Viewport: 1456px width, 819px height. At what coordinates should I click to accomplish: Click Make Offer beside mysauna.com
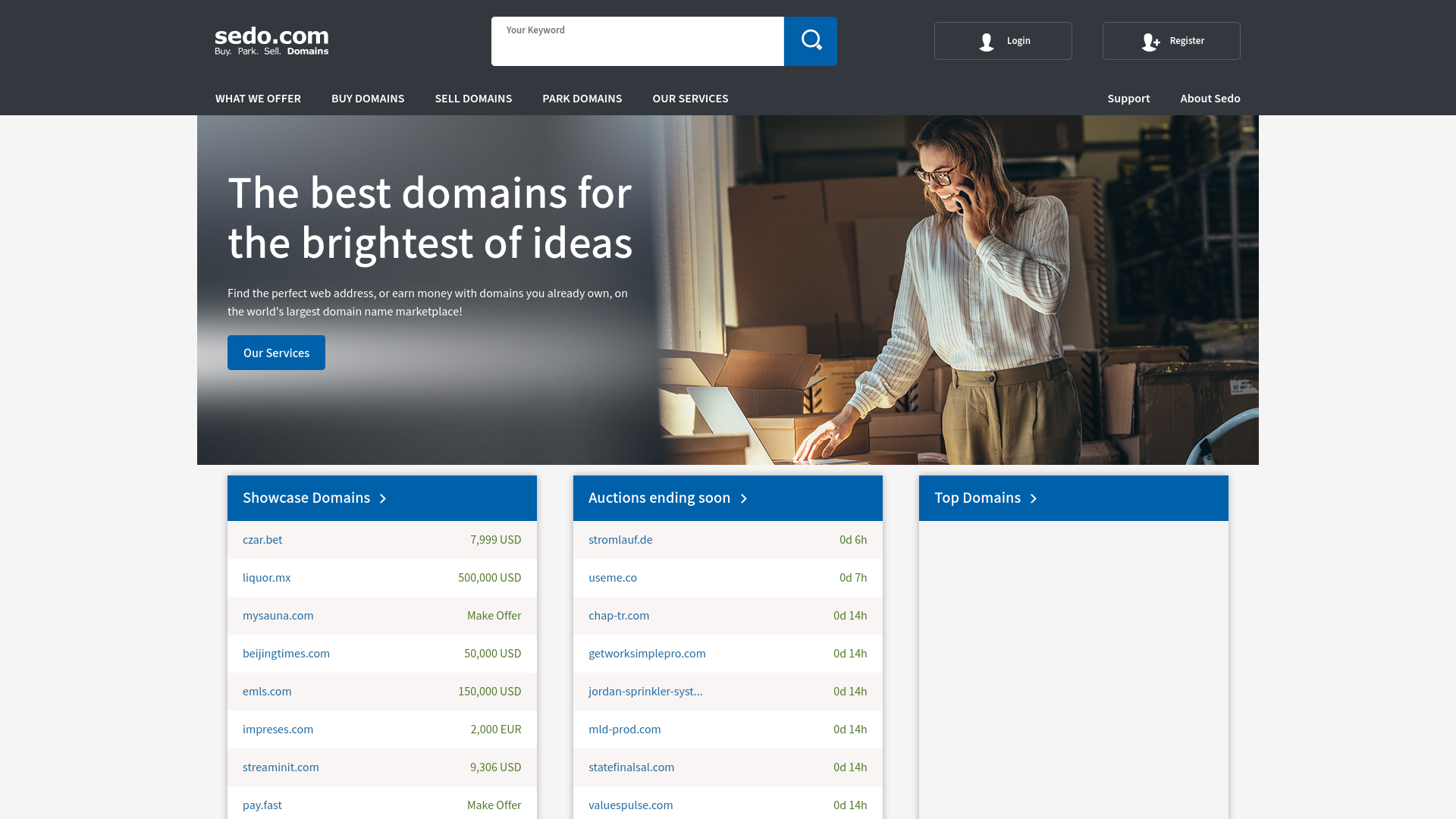point(494,616)
